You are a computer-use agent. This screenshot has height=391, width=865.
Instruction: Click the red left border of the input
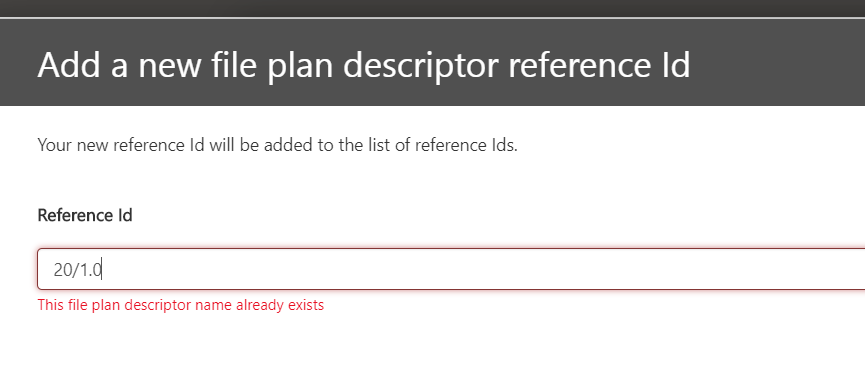38,269
